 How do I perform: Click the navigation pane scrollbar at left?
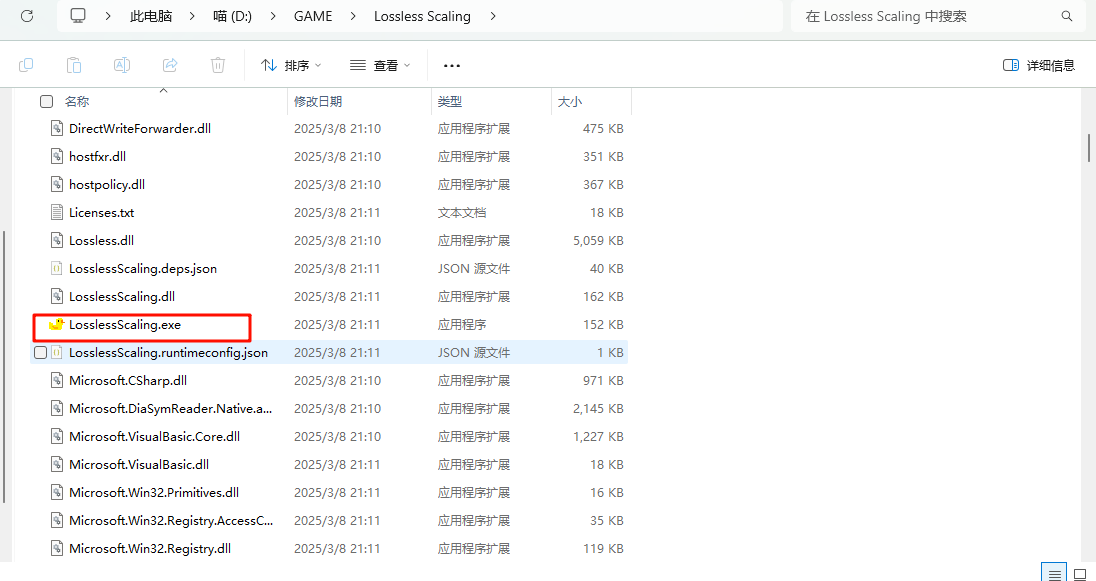[3, 367]
